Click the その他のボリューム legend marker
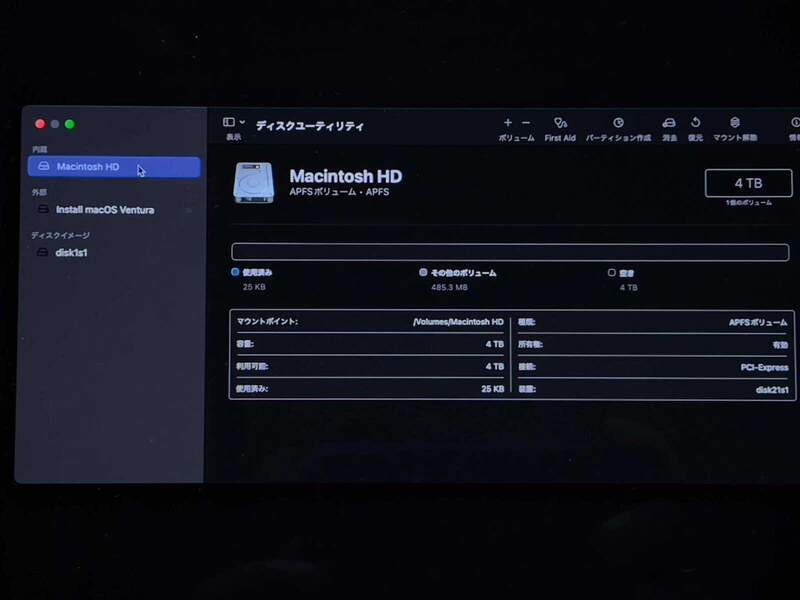 coord(423,272)
